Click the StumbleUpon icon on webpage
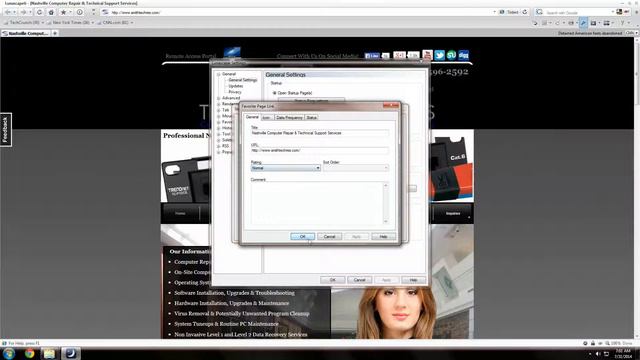 (451, 55)
